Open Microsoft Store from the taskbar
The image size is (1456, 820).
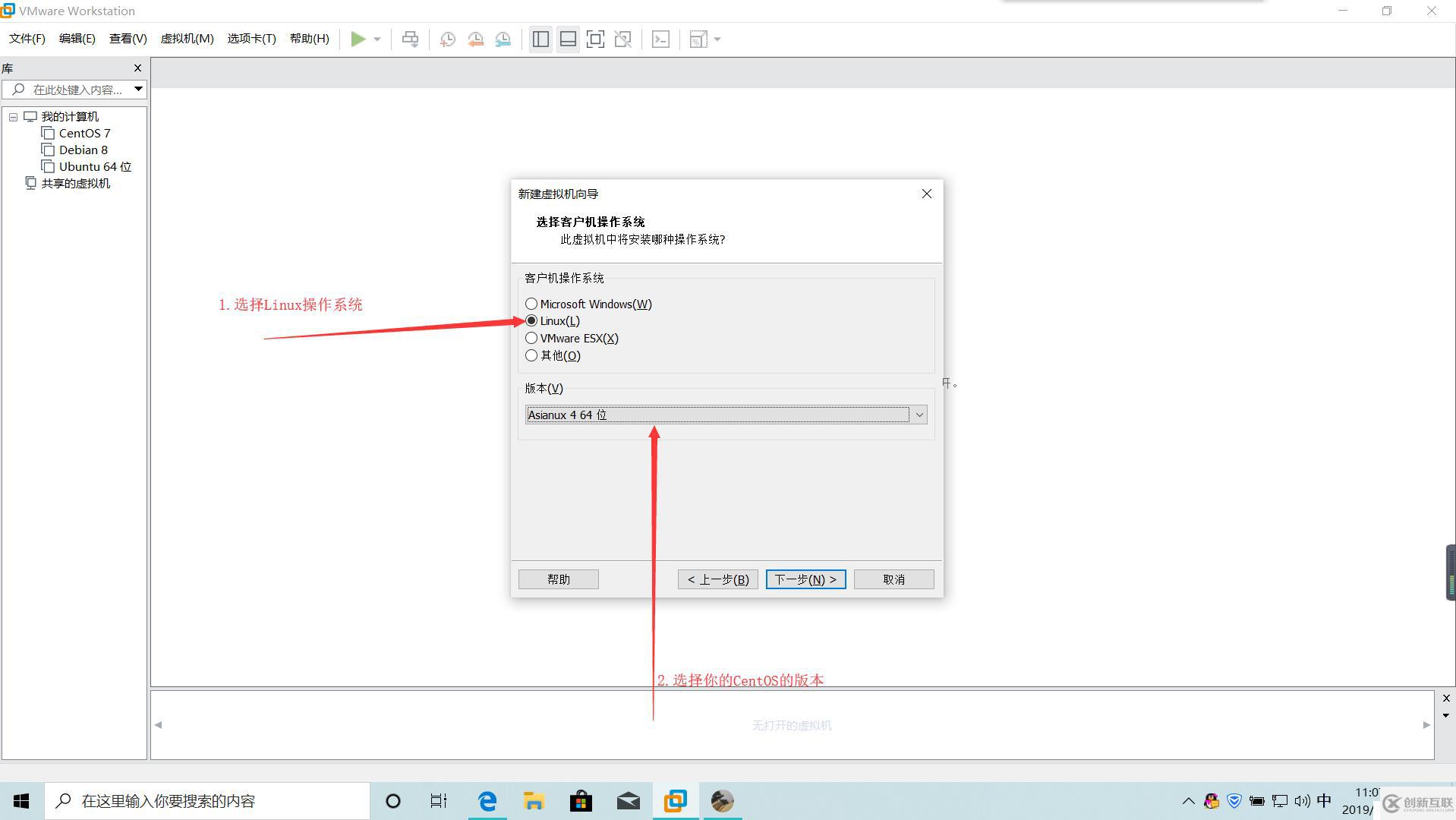(581, 801)
